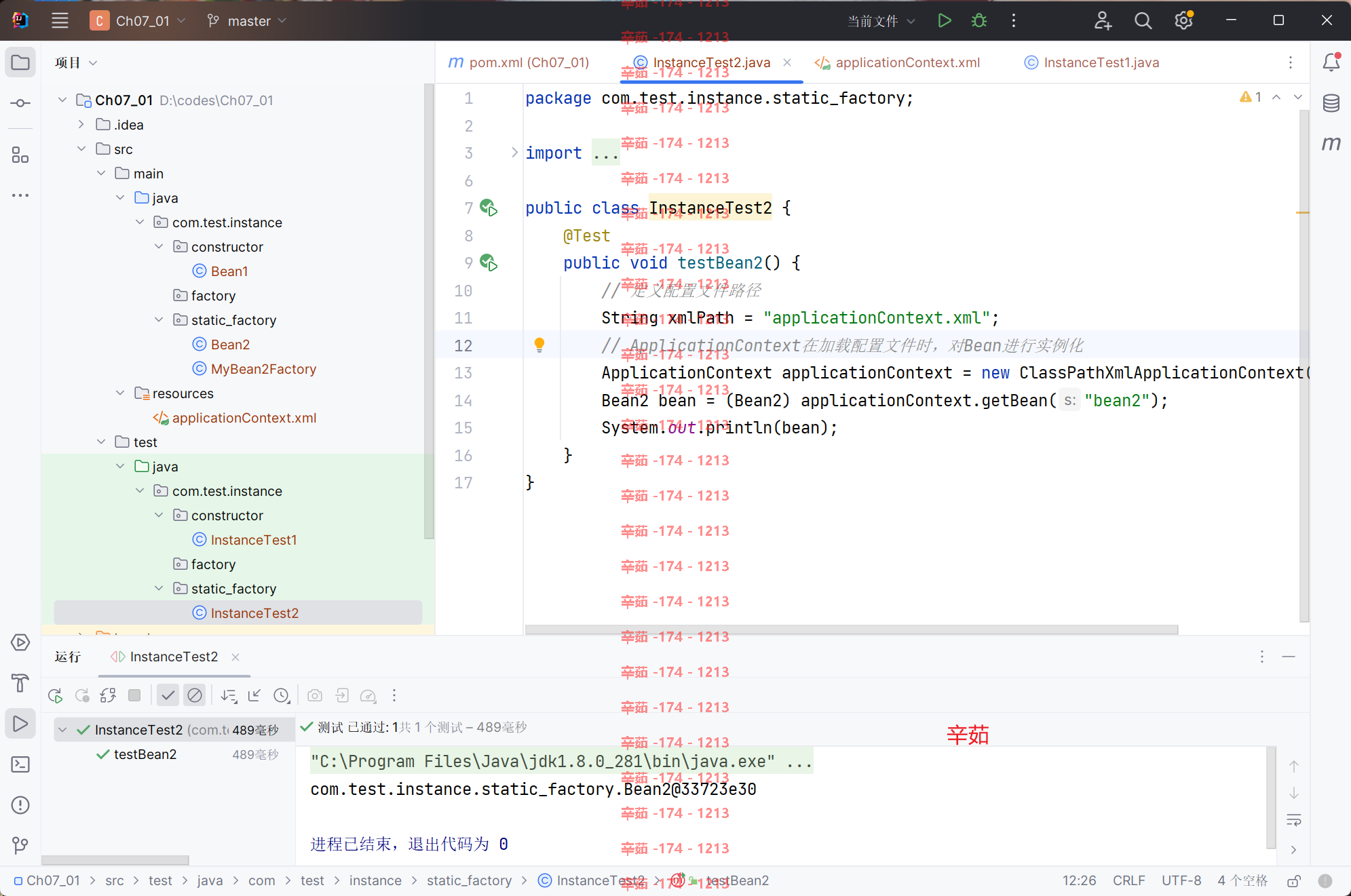Click CRLF line separator widget

click(1128, 880)
